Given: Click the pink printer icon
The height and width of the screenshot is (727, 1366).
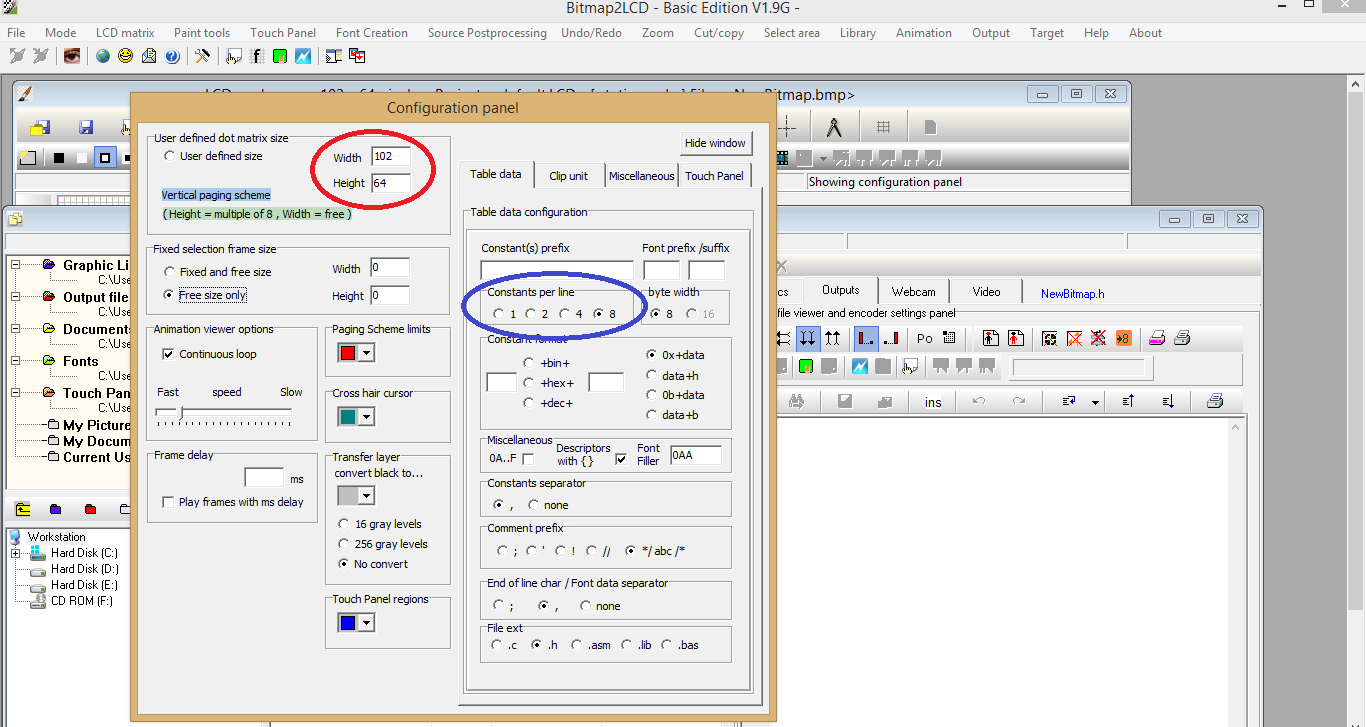Looking at the screenshot, I should (x=1158, y=338).
